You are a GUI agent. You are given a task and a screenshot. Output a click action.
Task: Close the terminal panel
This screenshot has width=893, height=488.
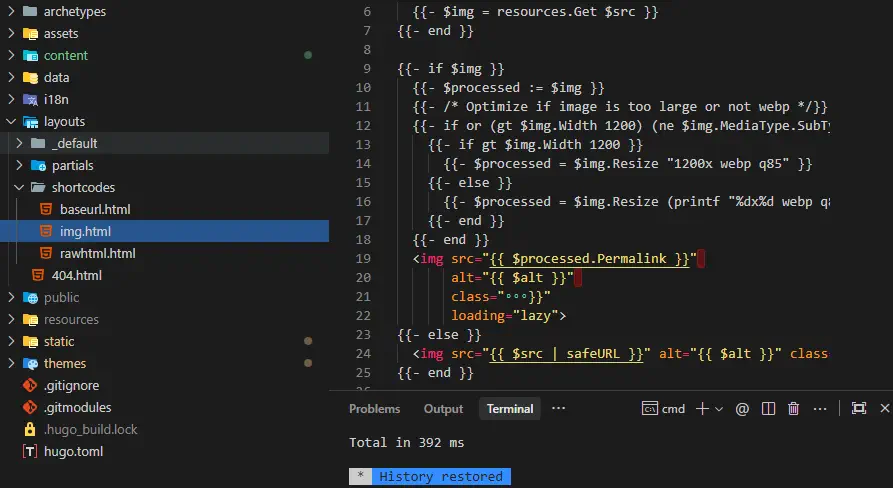pos(884,408)
